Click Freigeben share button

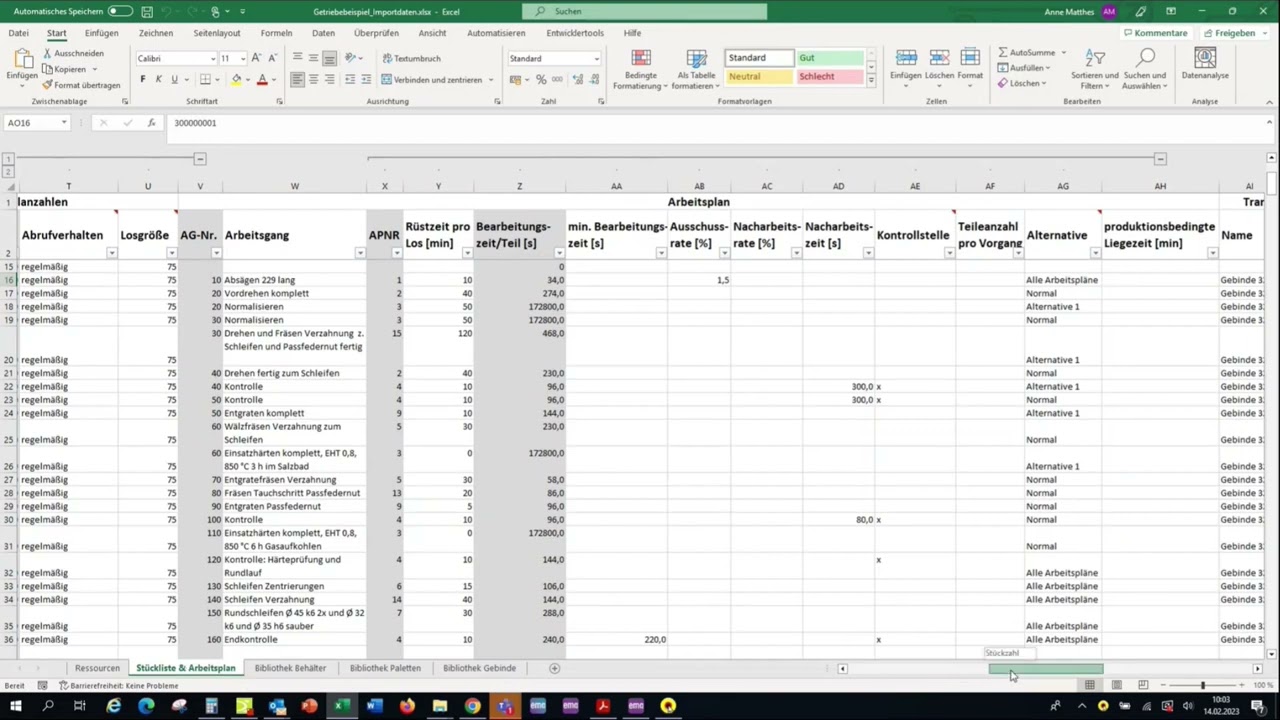[1235, 33]
